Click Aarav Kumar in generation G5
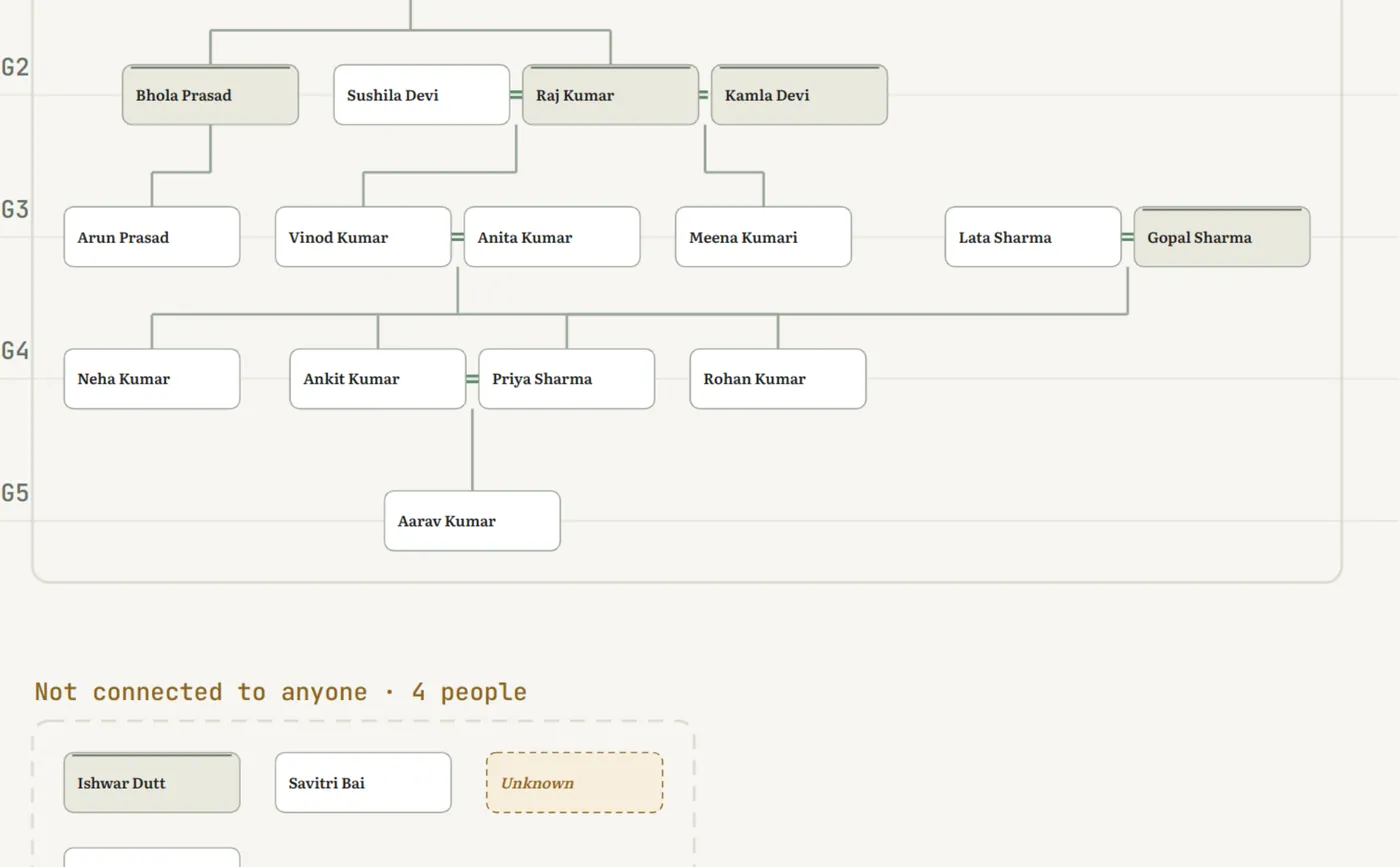Screen dimensions: 1400x867 click(x=472, y=521)
